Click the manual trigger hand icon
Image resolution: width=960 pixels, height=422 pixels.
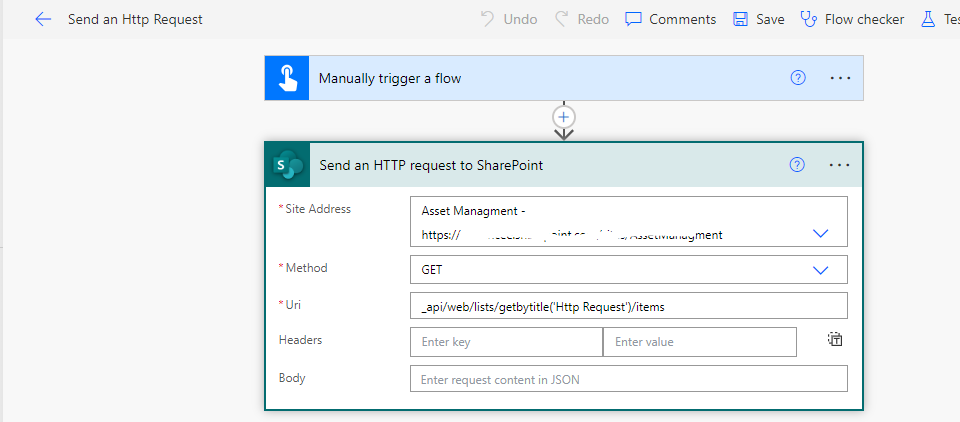(x=287, y=78)
